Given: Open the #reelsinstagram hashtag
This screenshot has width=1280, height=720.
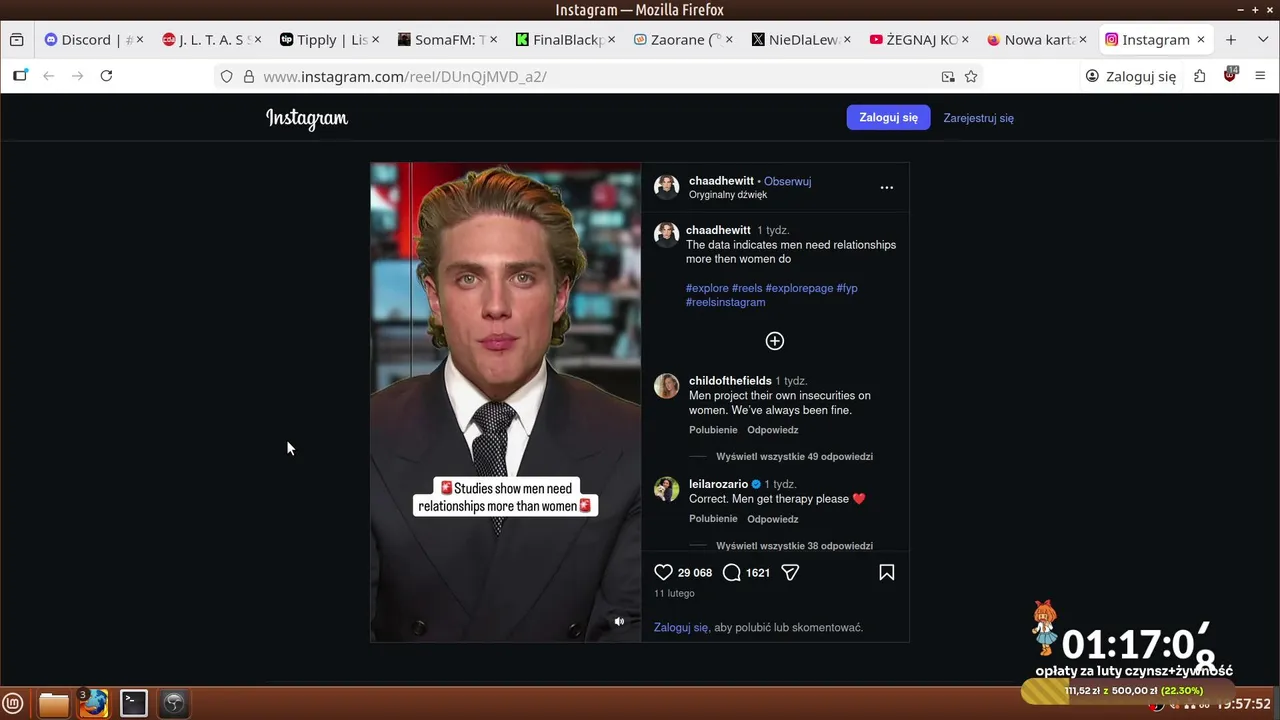Looking at the screenshot, I should click(725, 302).
